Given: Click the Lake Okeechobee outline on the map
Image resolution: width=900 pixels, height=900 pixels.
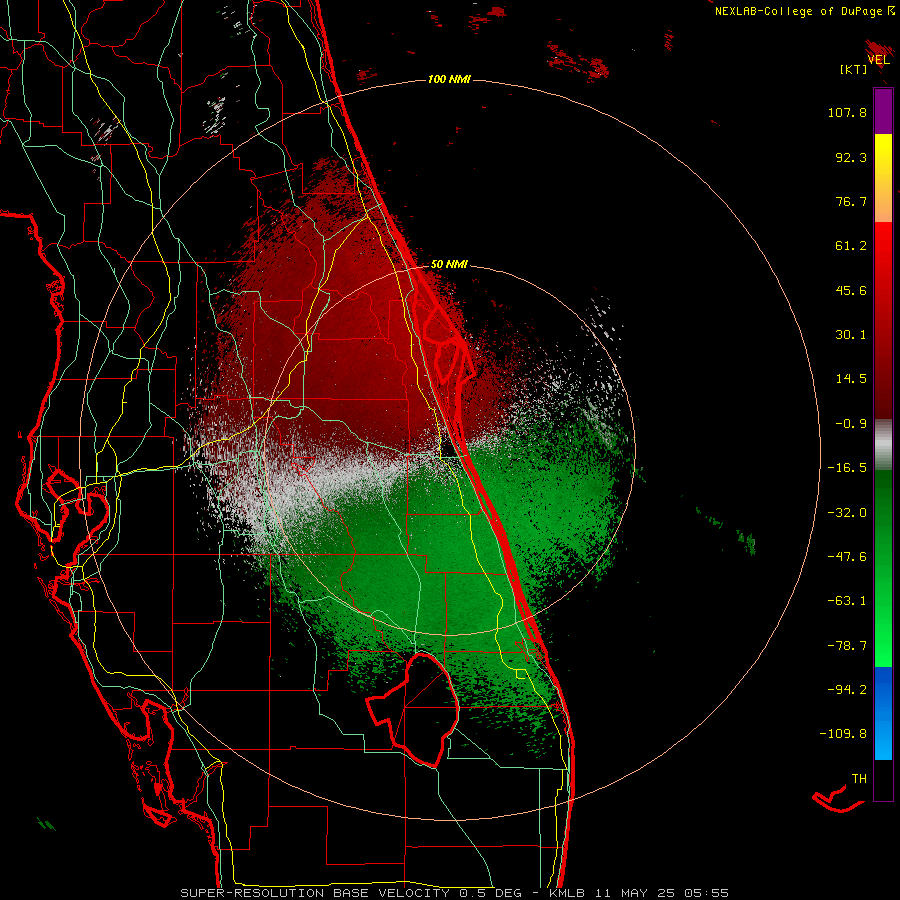Looking at the screenshot, I should [413, 710].
